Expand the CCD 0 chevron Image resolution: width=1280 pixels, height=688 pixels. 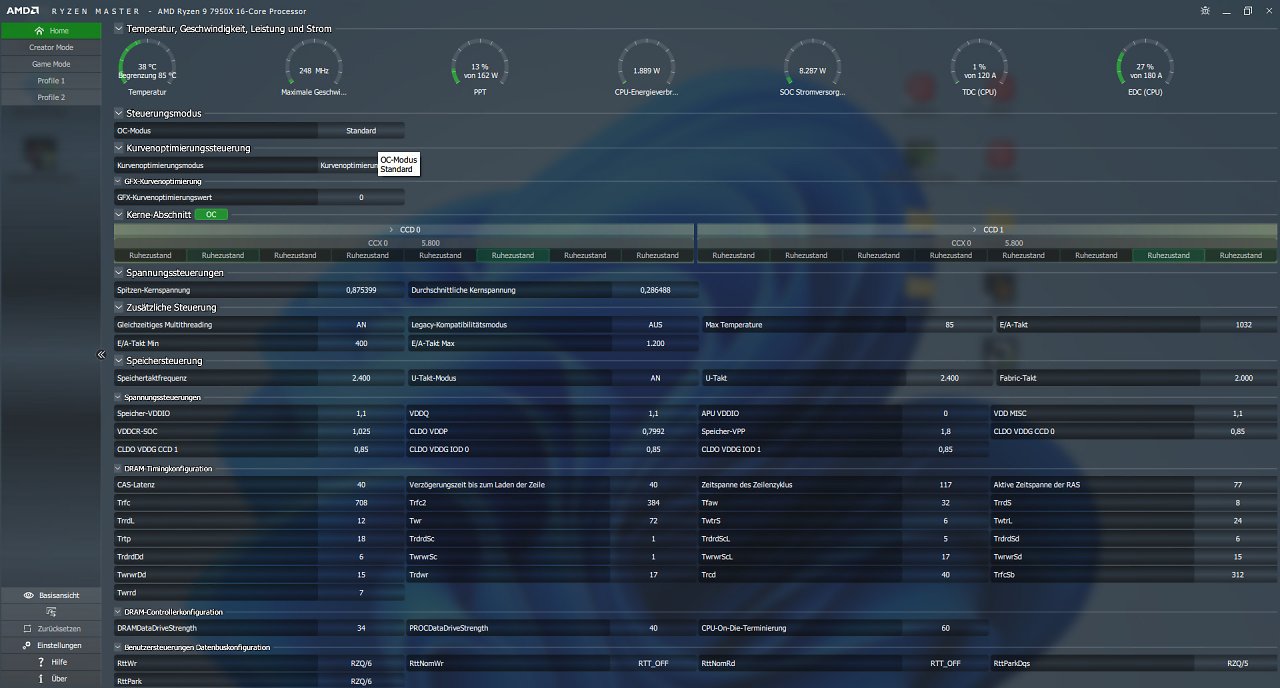pyautogui.click(x=389, y=229)
